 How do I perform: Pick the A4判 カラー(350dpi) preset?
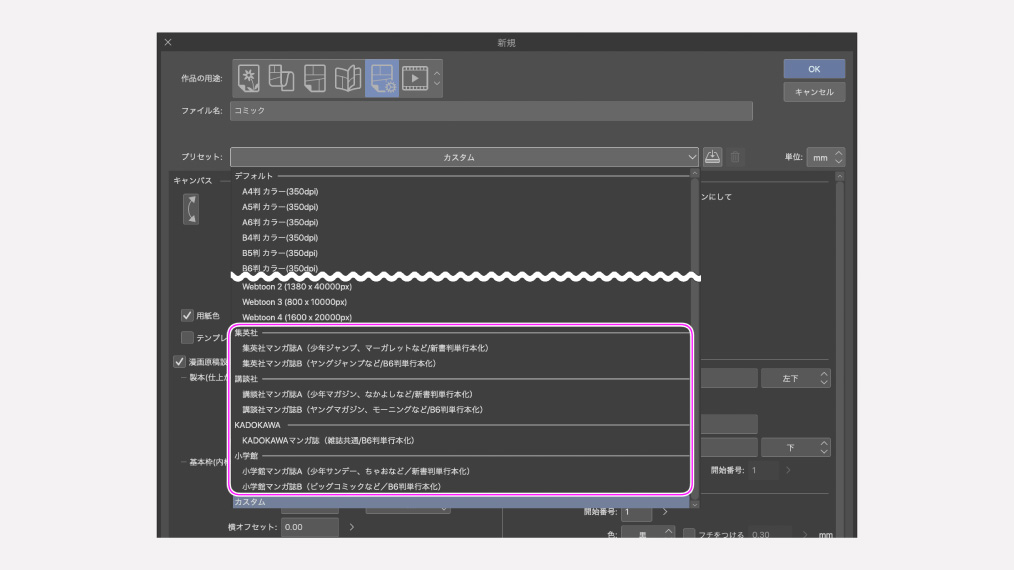[280, 191]
